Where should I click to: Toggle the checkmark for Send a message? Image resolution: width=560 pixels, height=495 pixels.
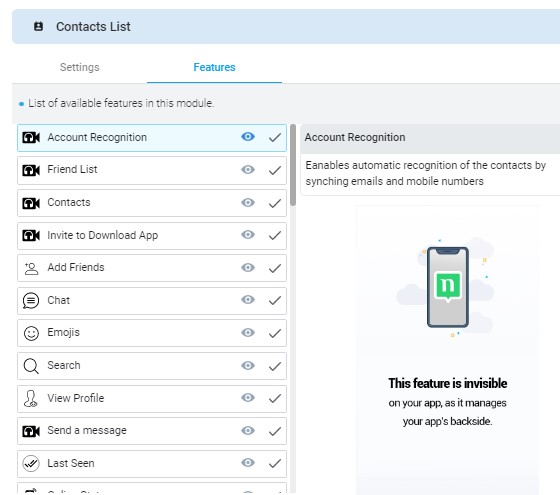pyautogui.click(x=275, y=431)
